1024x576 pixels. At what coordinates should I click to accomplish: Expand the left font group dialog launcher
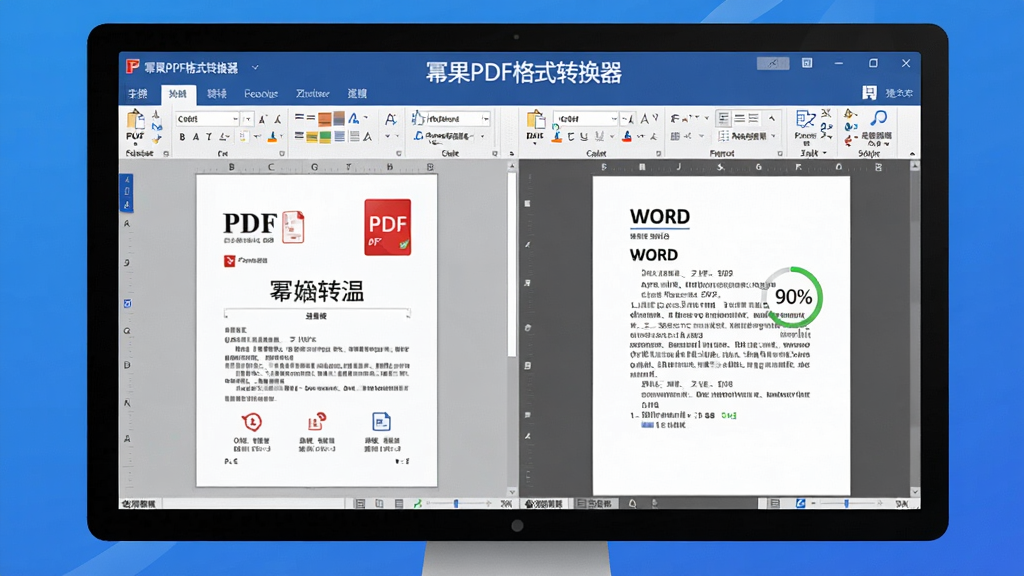tap(282, 153)
